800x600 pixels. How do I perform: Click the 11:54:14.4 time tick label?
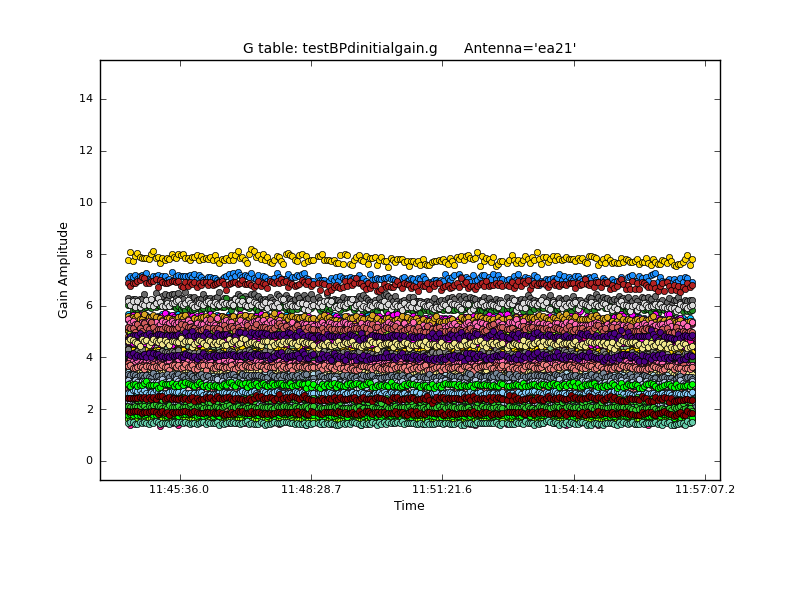point(574,489)
